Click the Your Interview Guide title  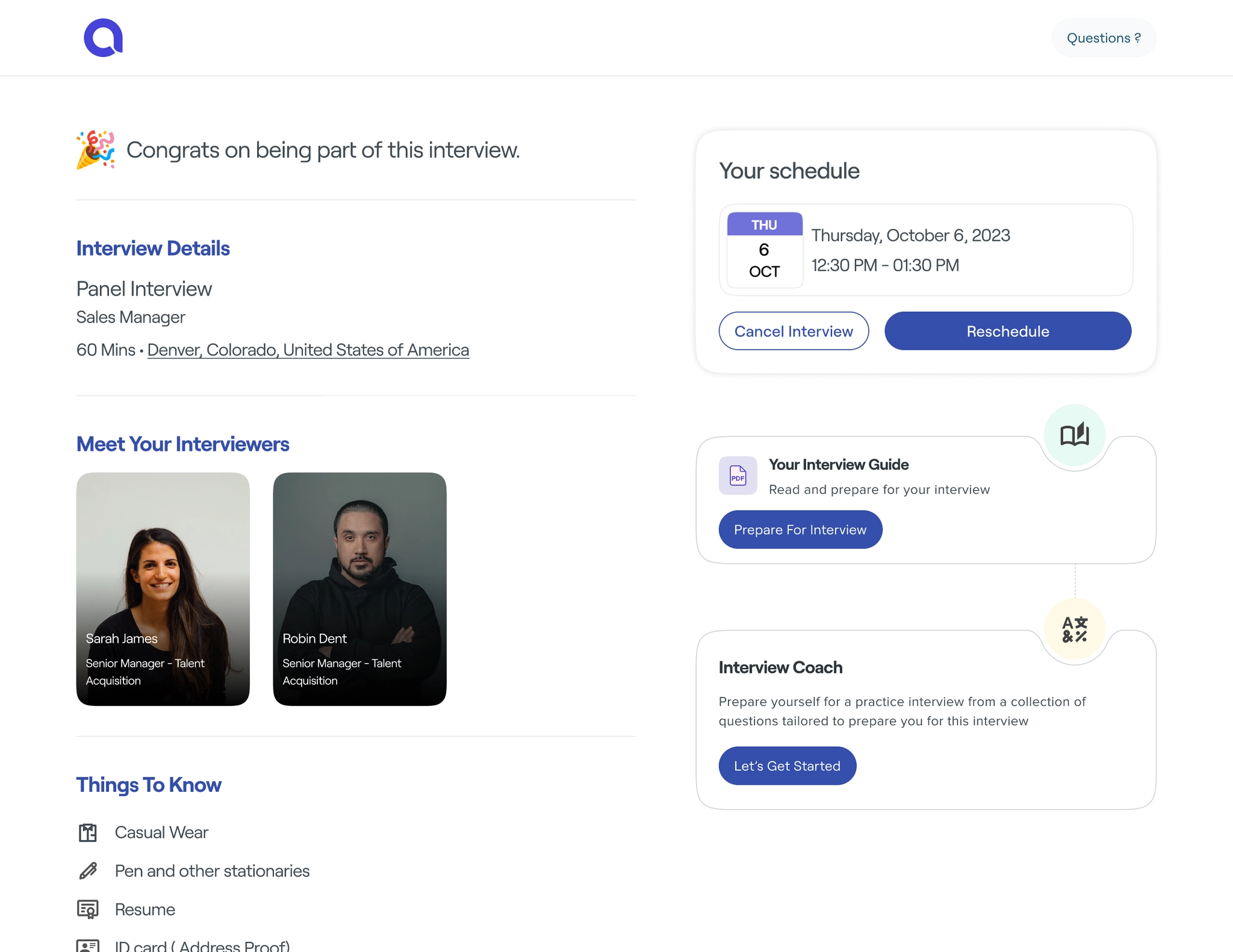tap(839, 465)
